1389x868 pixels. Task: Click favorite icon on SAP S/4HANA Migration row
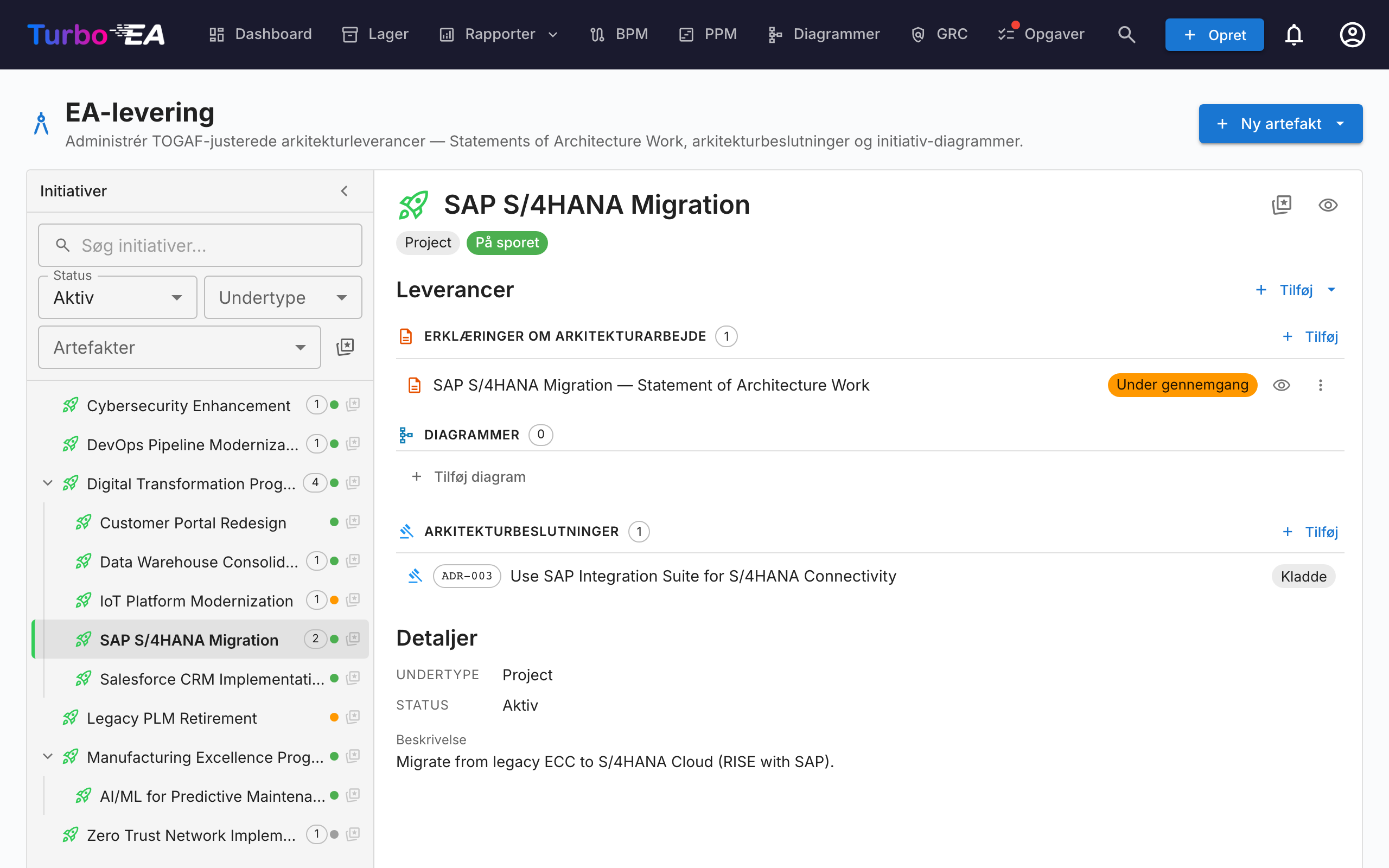[353, 639]
